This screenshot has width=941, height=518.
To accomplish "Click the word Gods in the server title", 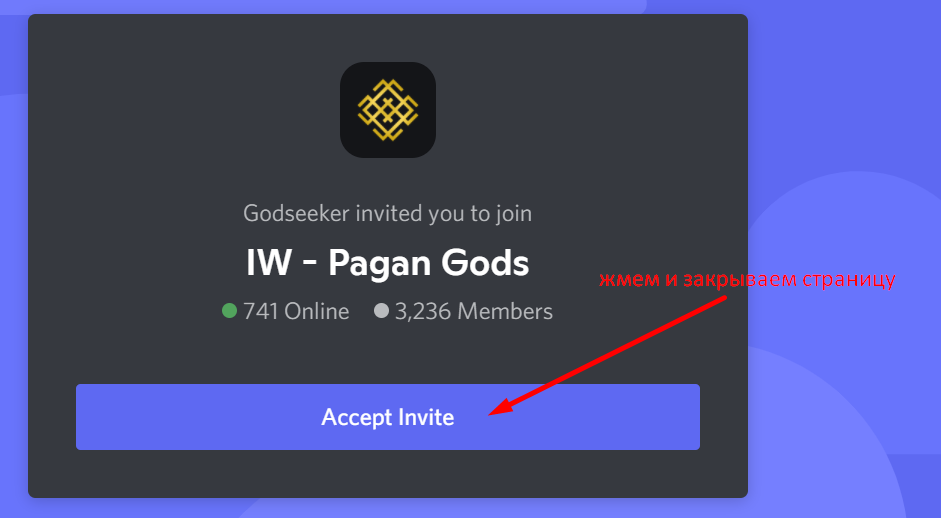I will tap(485, 263).
